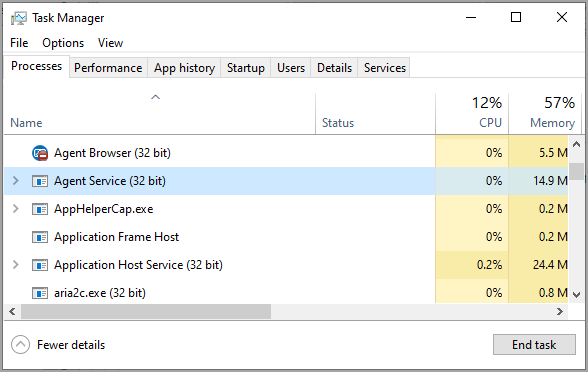Click the End task button

[534, 345]
